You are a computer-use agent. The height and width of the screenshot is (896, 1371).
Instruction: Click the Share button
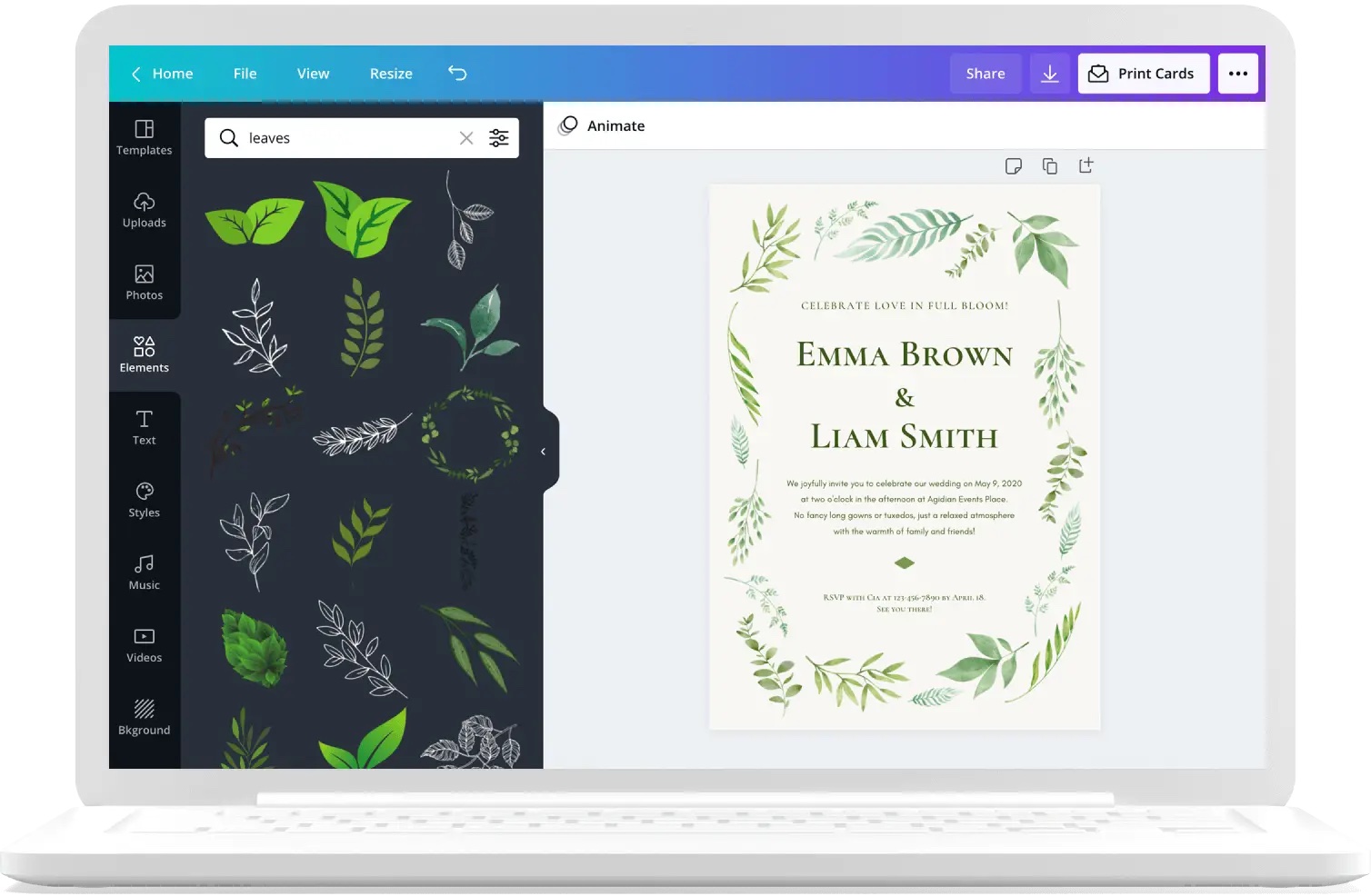pos(986,74)
